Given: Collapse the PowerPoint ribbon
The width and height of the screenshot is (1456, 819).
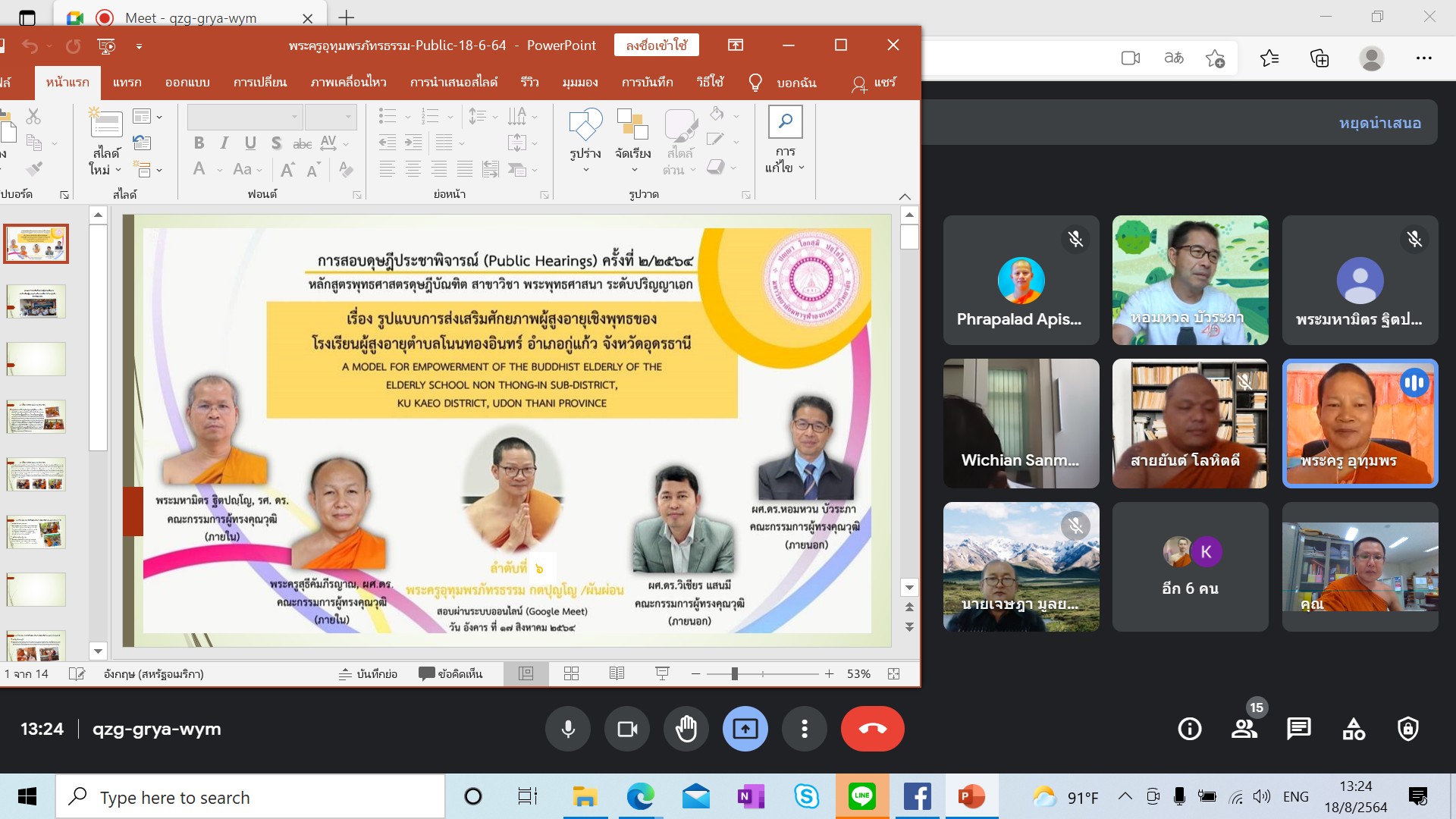Looking at the screenshot, I should tap(905, 196).
